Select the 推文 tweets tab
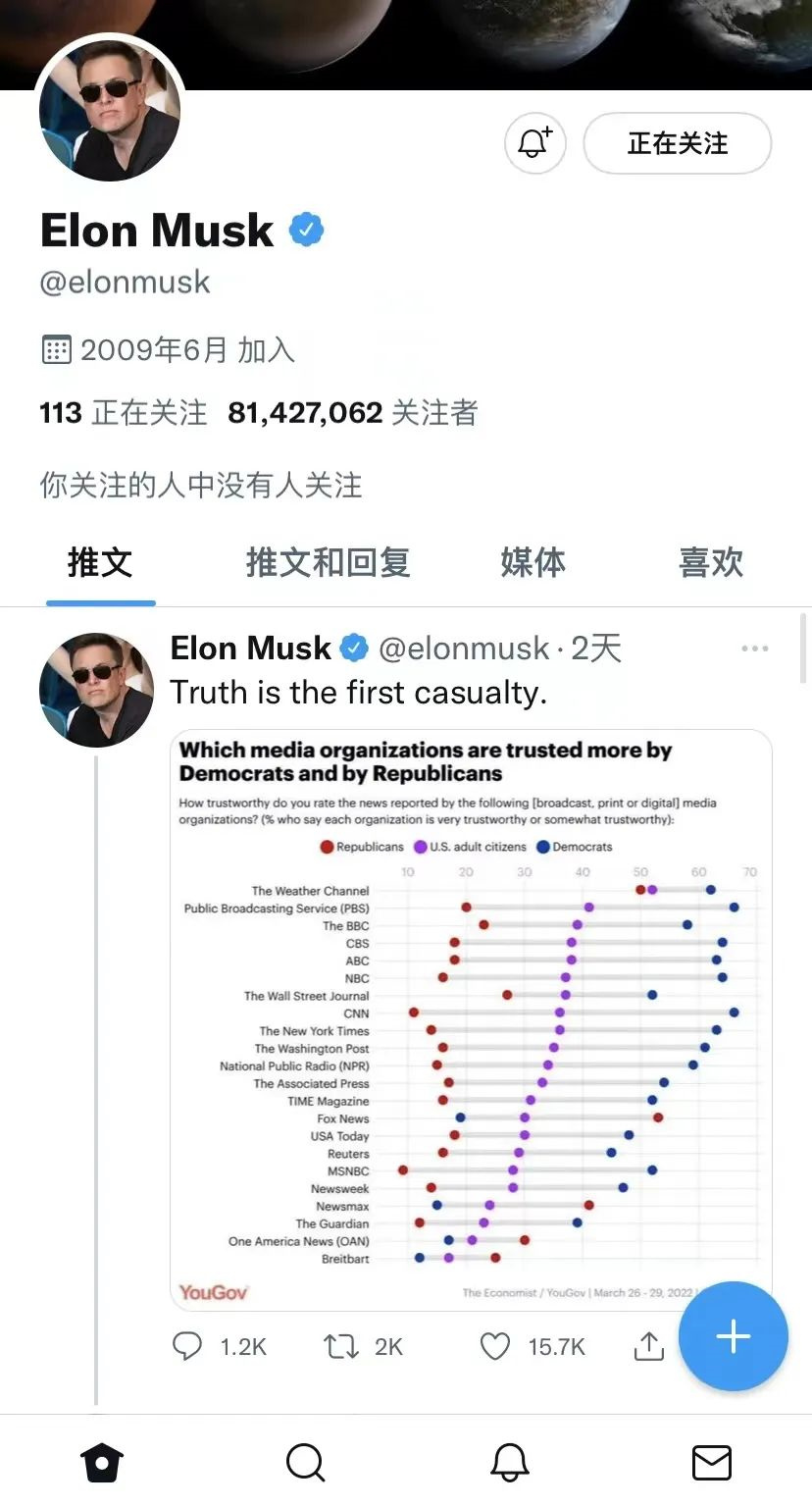Screen dimensions: 812x1506 click(x=100, y=562)
